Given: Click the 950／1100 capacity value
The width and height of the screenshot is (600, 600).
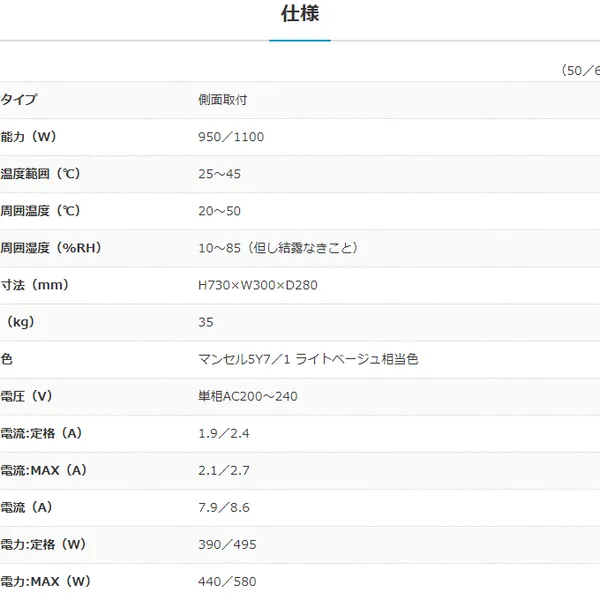Looking at the screenshot, I should pyautogui.click(x=231, y=137).
